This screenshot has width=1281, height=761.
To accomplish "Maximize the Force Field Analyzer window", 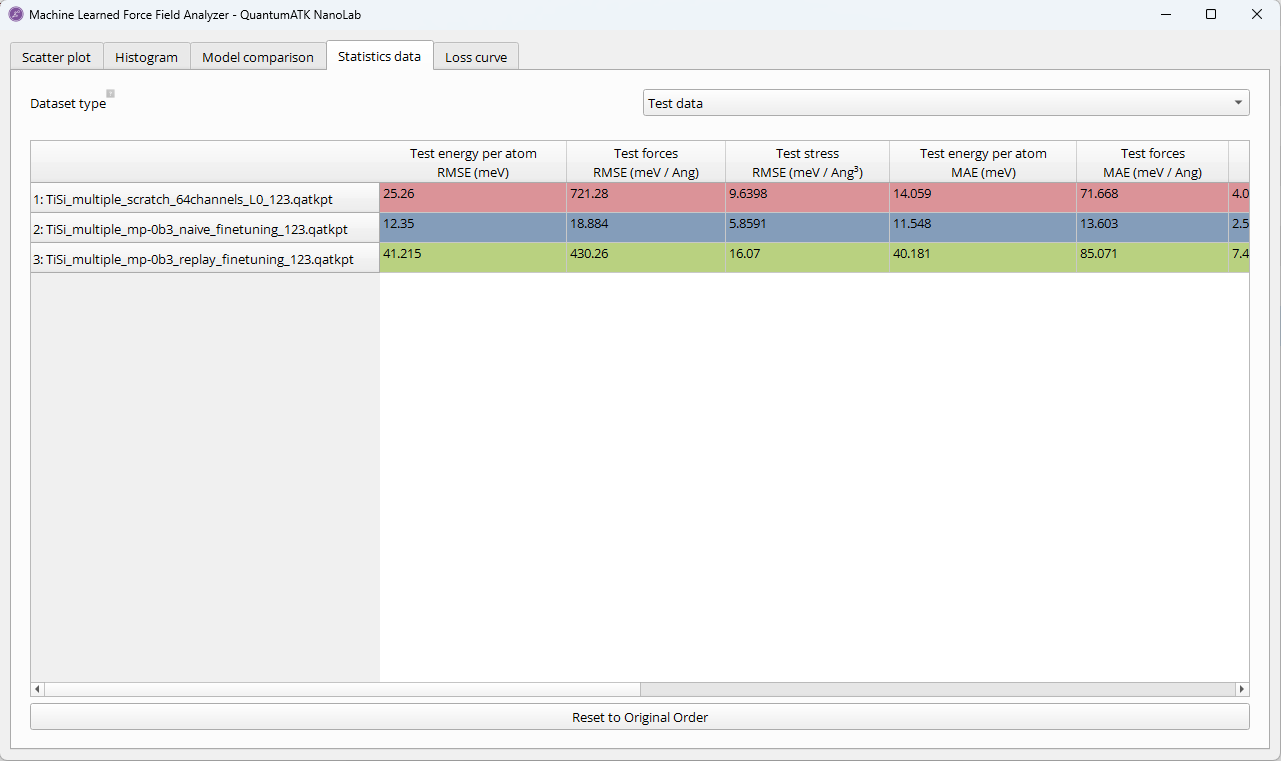I will 1211,15.
